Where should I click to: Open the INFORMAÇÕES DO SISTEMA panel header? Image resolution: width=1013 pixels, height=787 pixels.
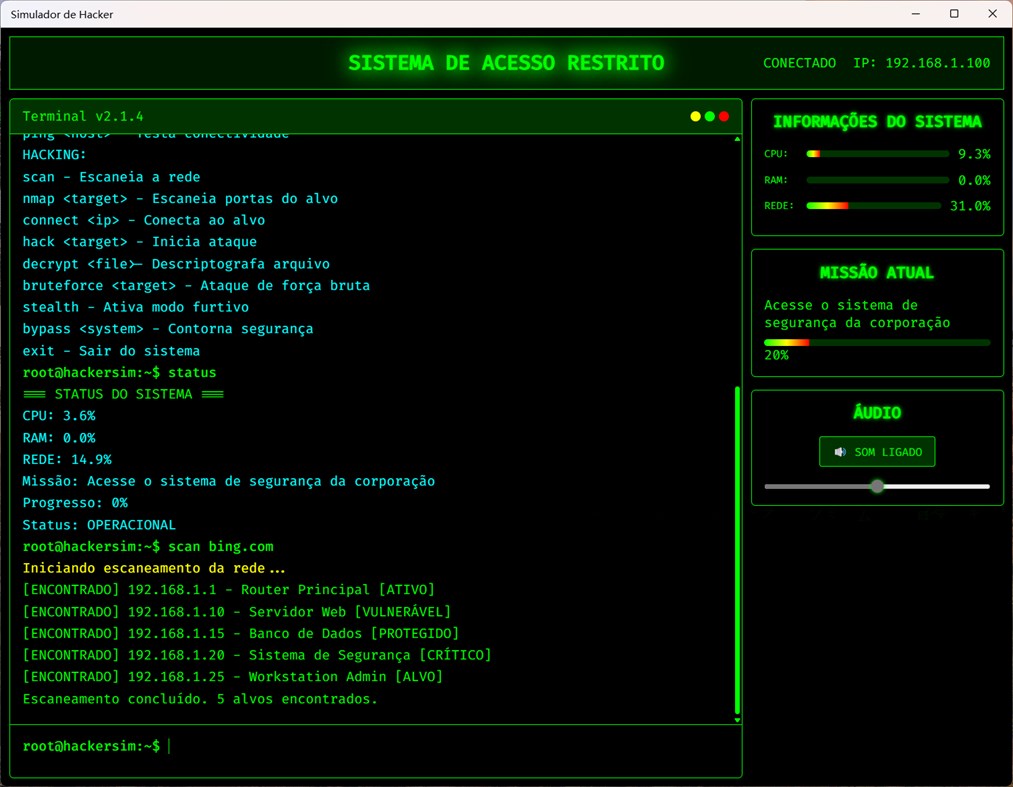pyautogui.click(x=877, y=121)
